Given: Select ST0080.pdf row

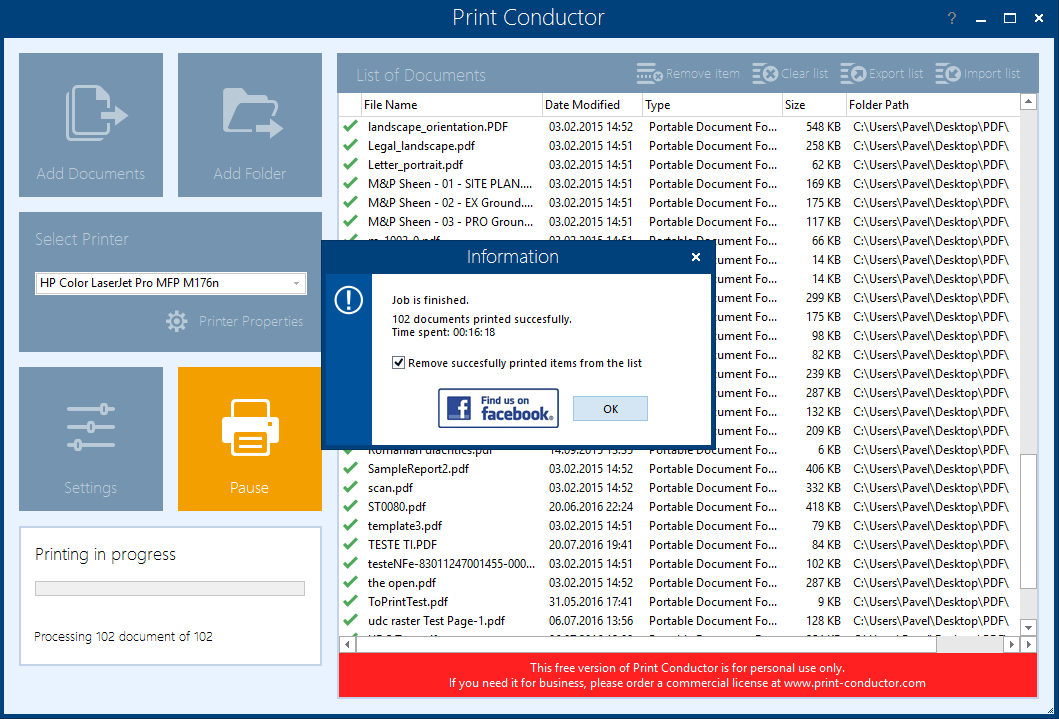Looking at the screenshot, I should (678, 506).
